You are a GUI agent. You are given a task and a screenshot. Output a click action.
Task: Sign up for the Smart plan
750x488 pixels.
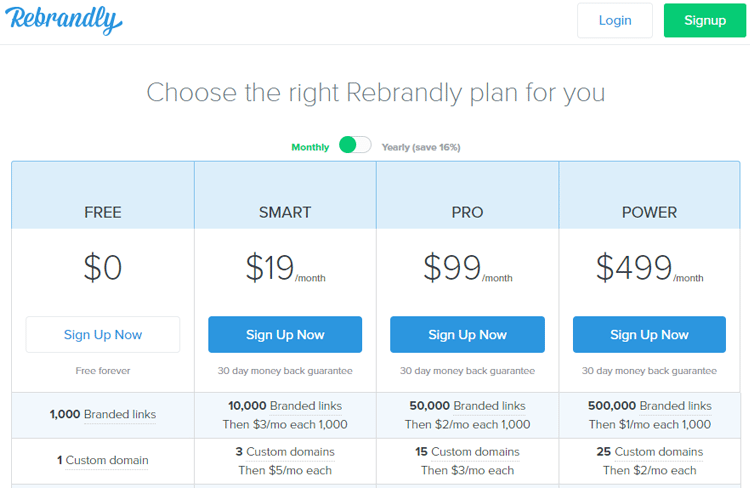click(285, 334)
